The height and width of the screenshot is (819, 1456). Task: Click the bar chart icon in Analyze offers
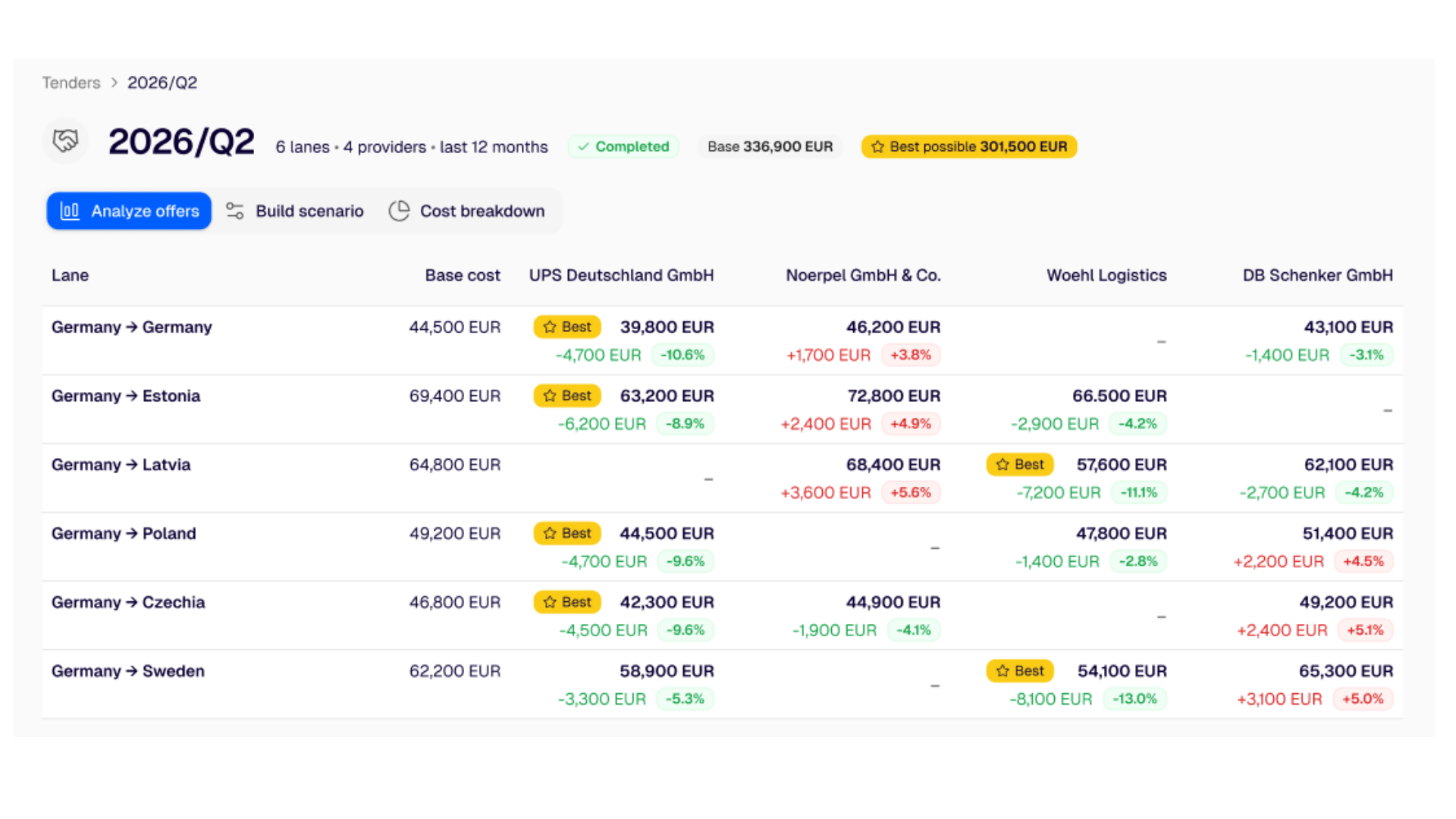click(x=70, y=211)
